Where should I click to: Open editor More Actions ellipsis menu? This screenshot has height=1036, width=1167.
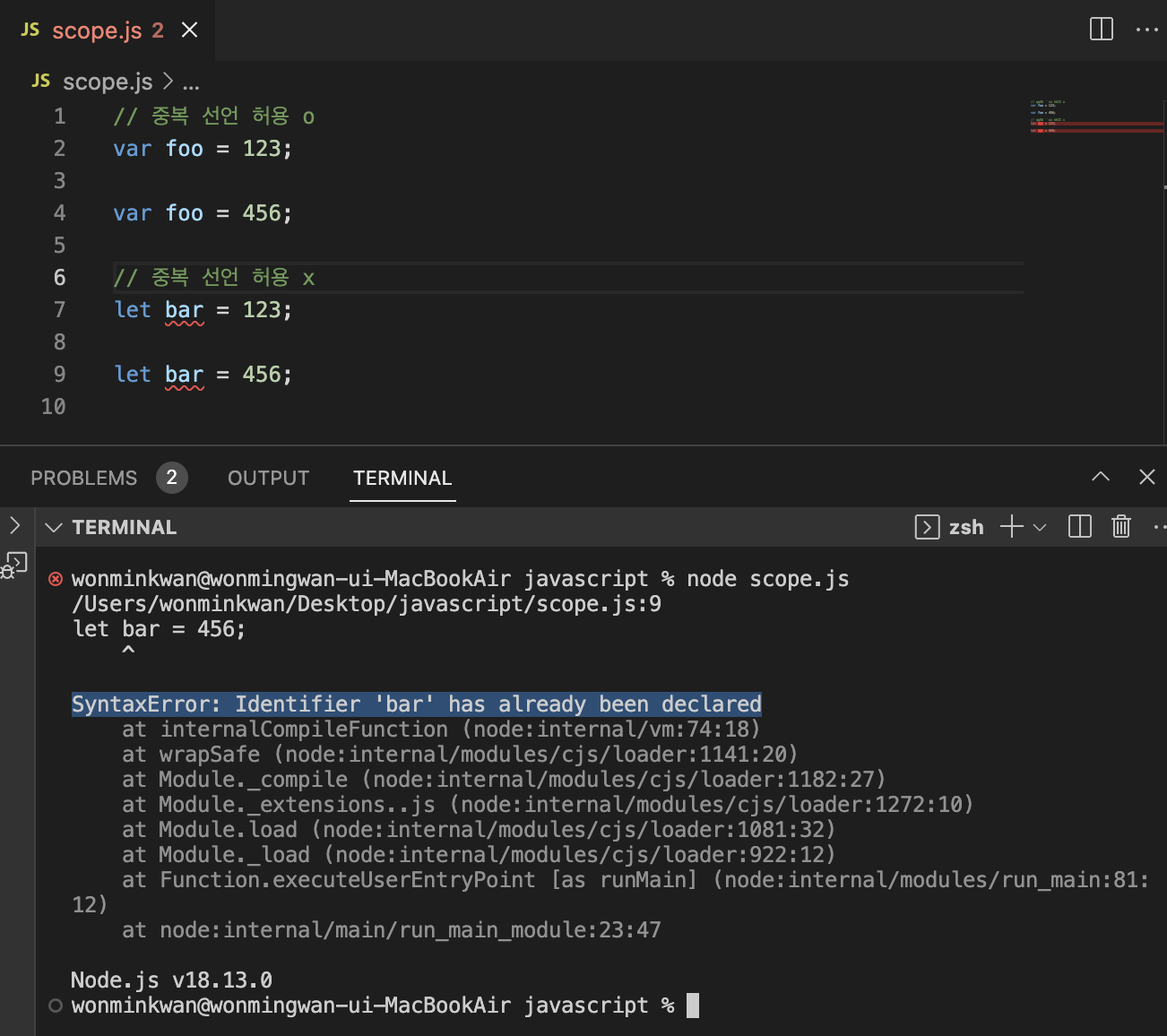tap(1147, 30)
